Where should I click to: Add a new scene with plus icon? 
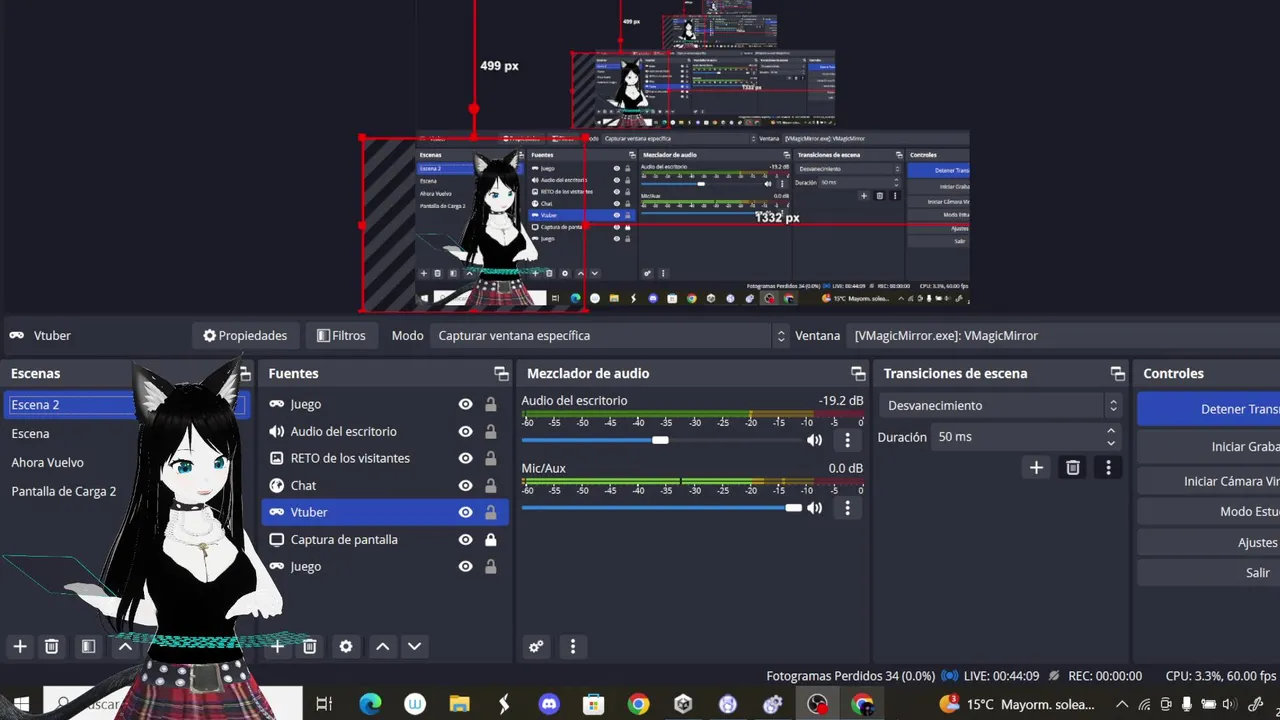point(20,646)
